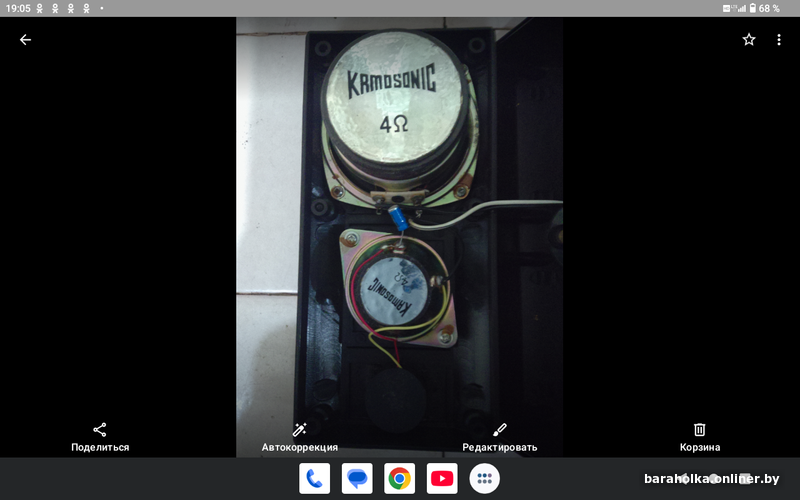
Task: Mark the photo as favorite with the star
Action: 748,40
